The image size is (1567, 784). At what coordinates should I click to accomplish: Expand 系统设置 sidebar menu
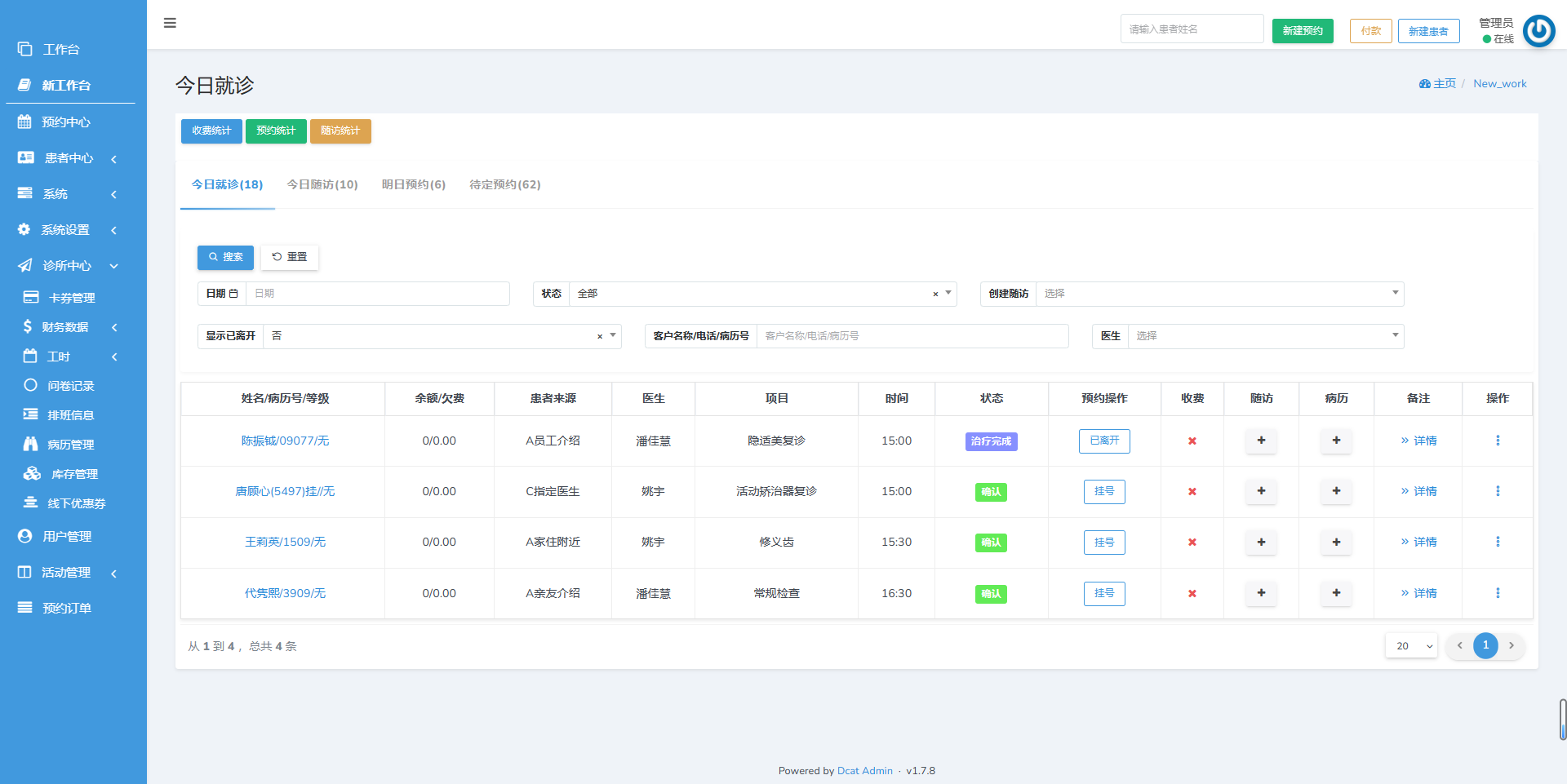point(73,229)
